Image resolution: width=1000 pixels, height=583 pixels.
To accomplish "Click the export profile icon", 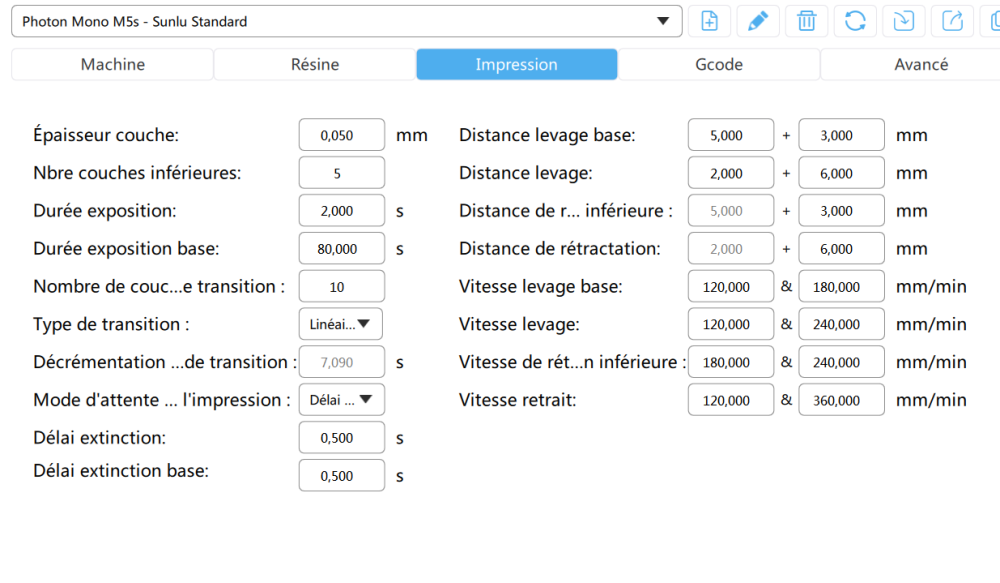I will [952, 21].
